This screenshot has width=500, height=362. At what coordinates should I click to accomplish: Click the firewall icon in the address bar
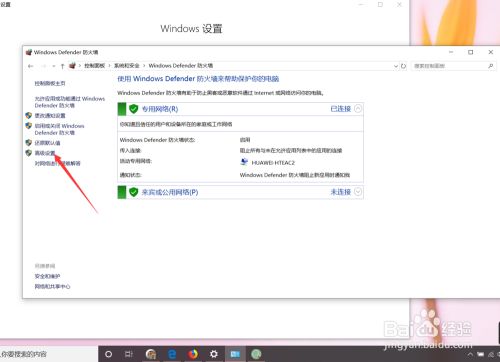click(72, 66)
